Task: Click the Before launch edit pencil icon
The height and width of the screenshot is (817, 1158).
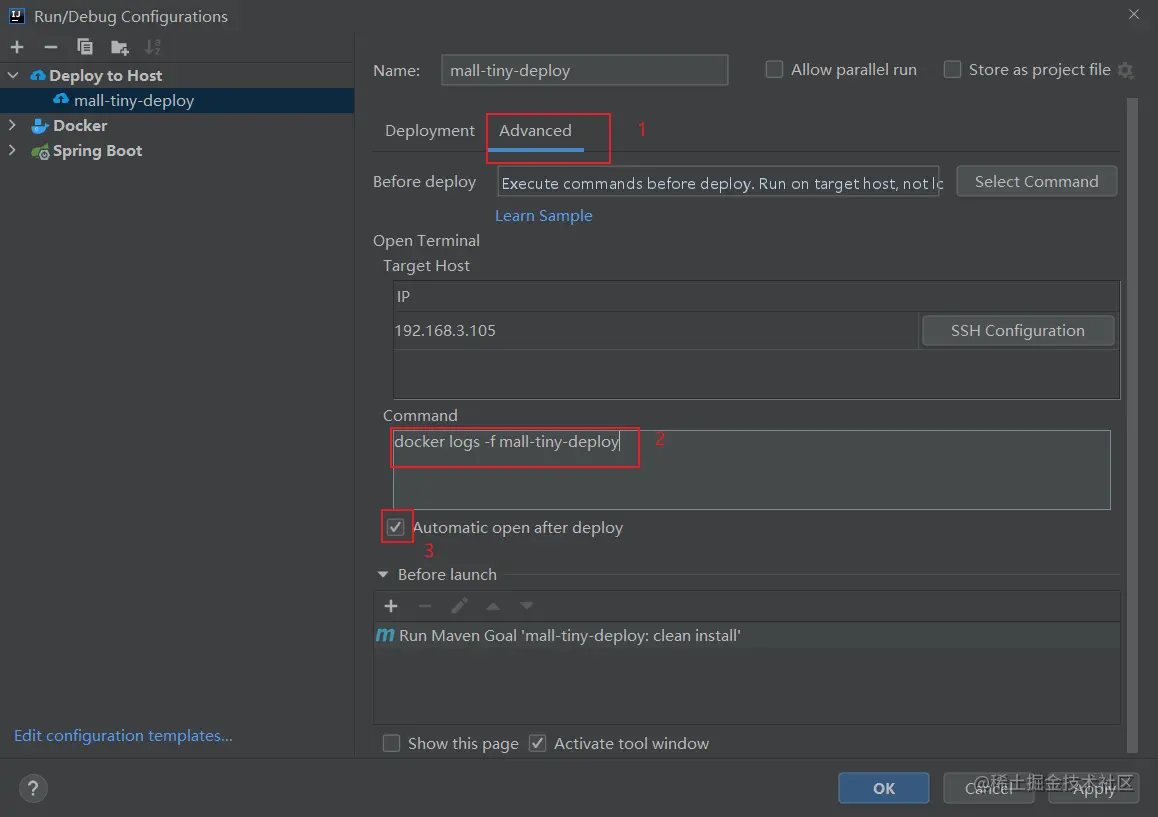Action: click(x=459, y=606)
